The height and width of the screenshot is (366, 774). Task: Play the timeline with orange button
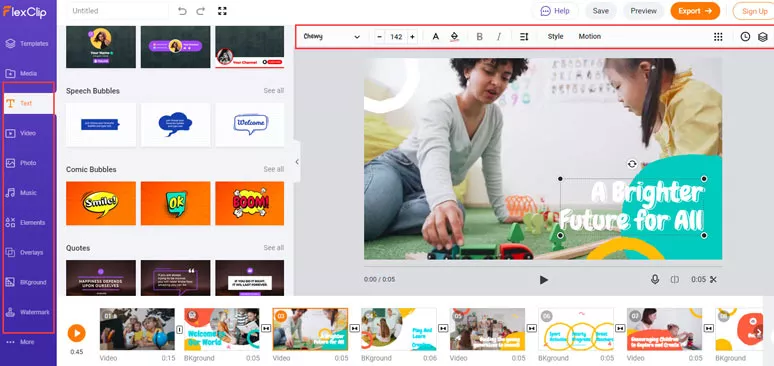(x=77, y=333)
